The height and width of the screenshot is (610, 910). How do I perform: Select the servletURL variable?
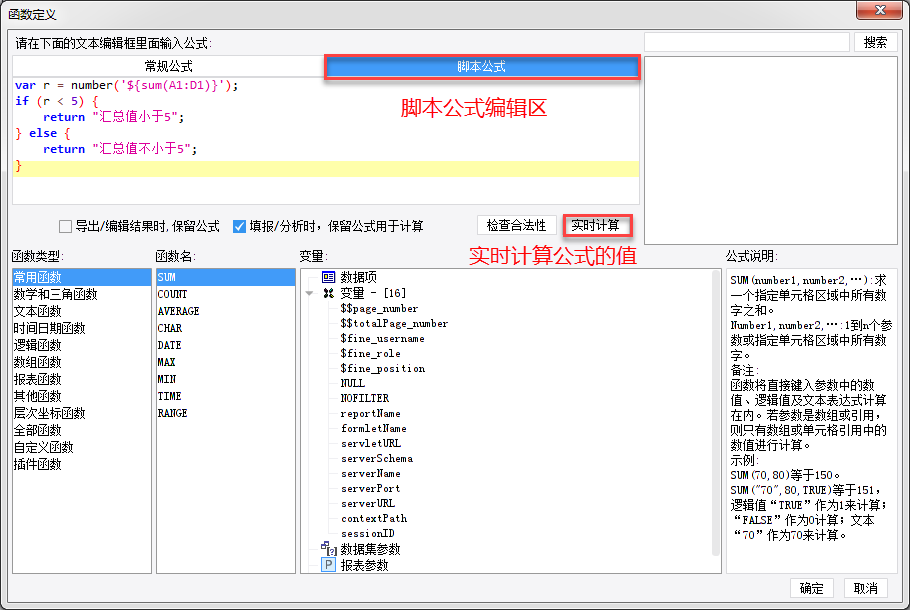[x=371, y=443]
